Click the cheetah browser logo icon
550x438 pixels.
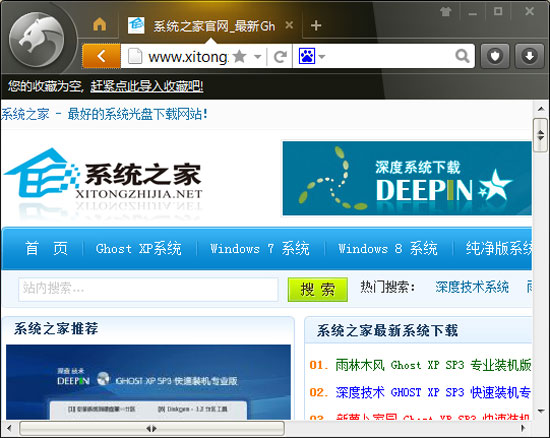[36, 40]
